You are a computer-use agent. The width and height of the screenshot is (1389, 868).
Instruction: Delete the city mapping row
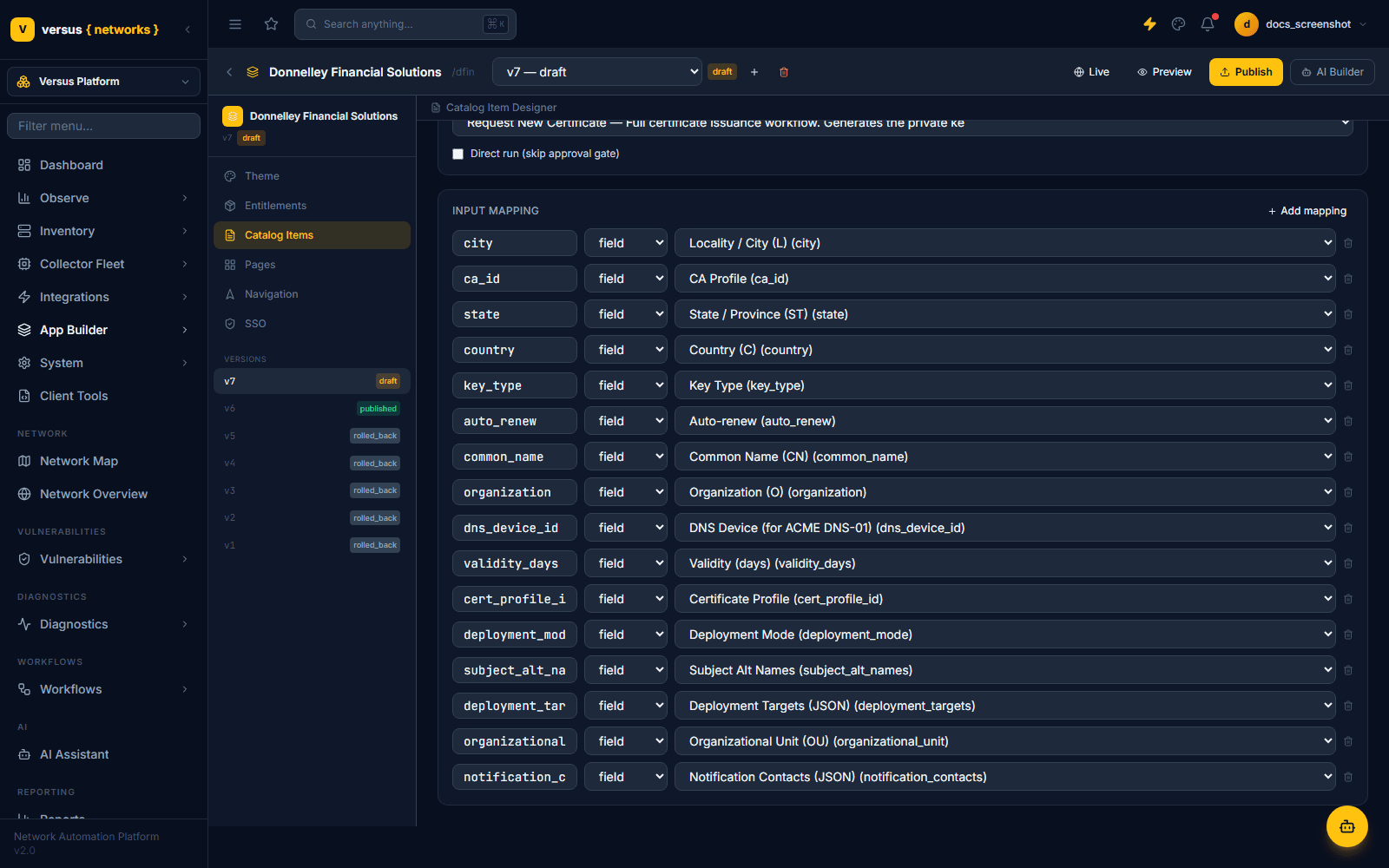1348,243
